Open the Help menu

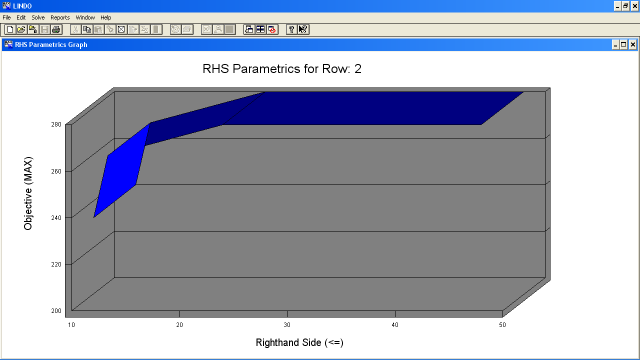106,18
